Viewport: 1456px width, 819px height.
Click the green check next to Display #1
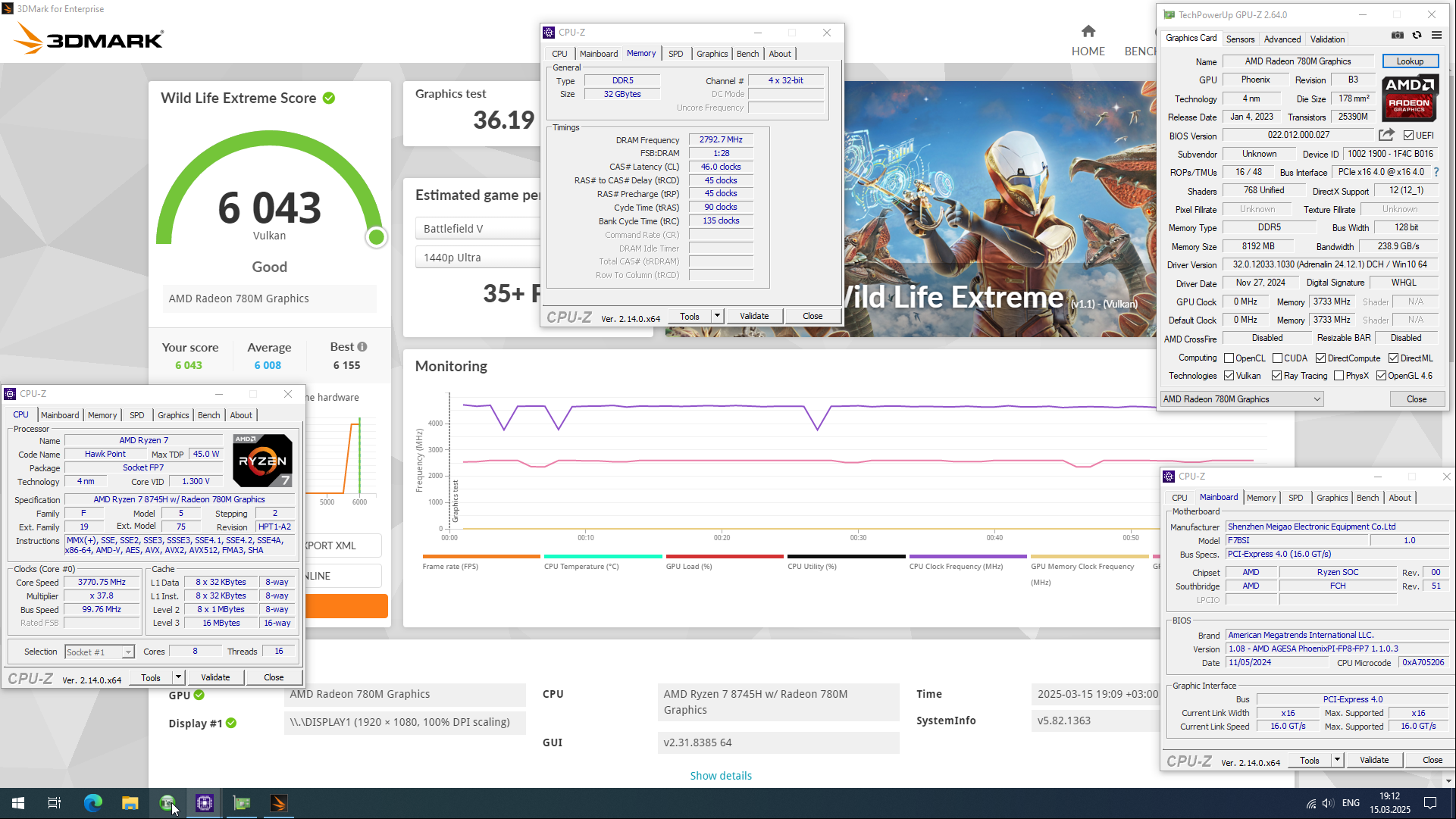(x=231, y=723)
